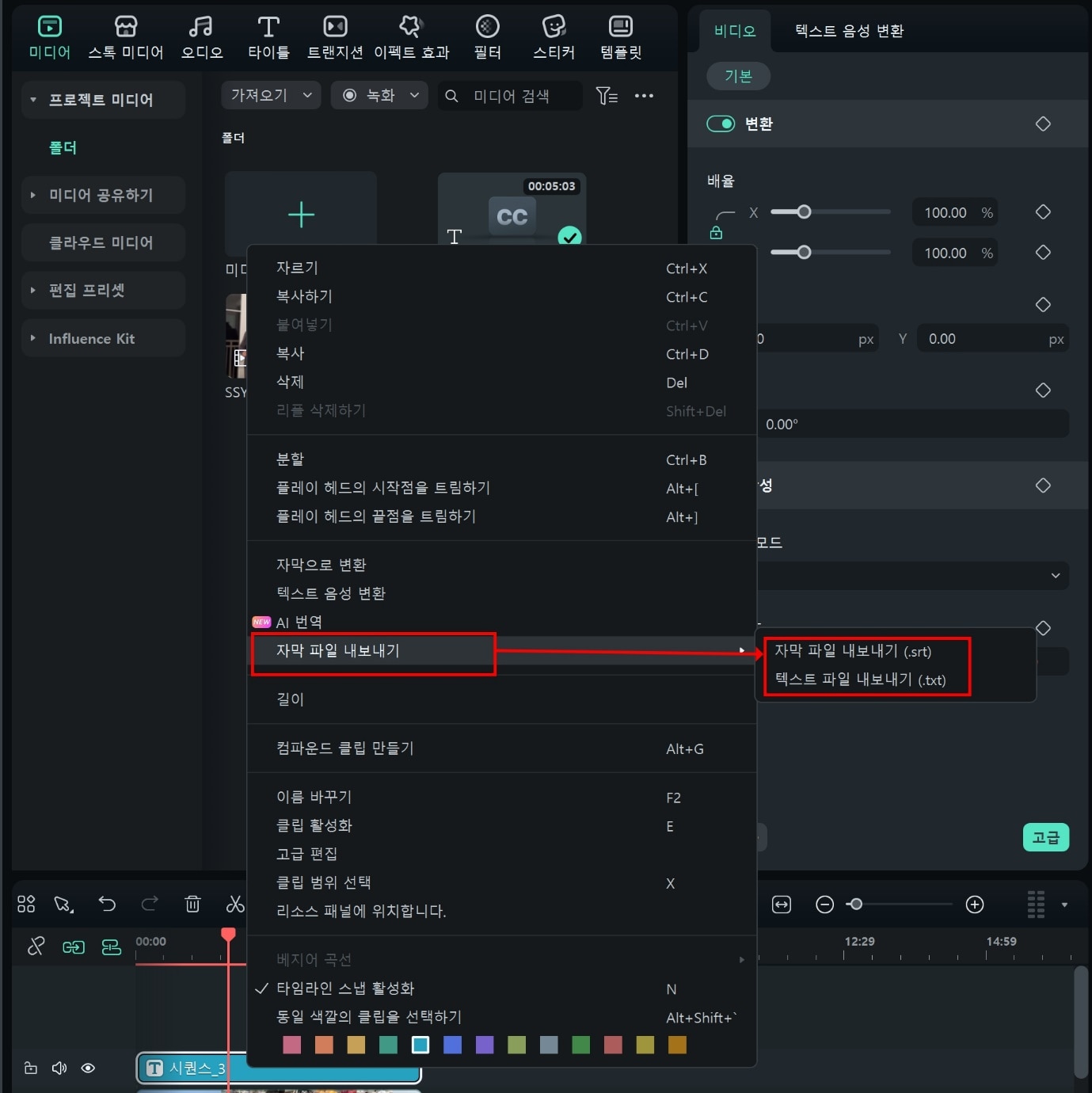Viewport: 1092px width, 1093px height.
Task: Select the CC subtitle thumbnail 00:05:03
Action: tap(512, 208)
